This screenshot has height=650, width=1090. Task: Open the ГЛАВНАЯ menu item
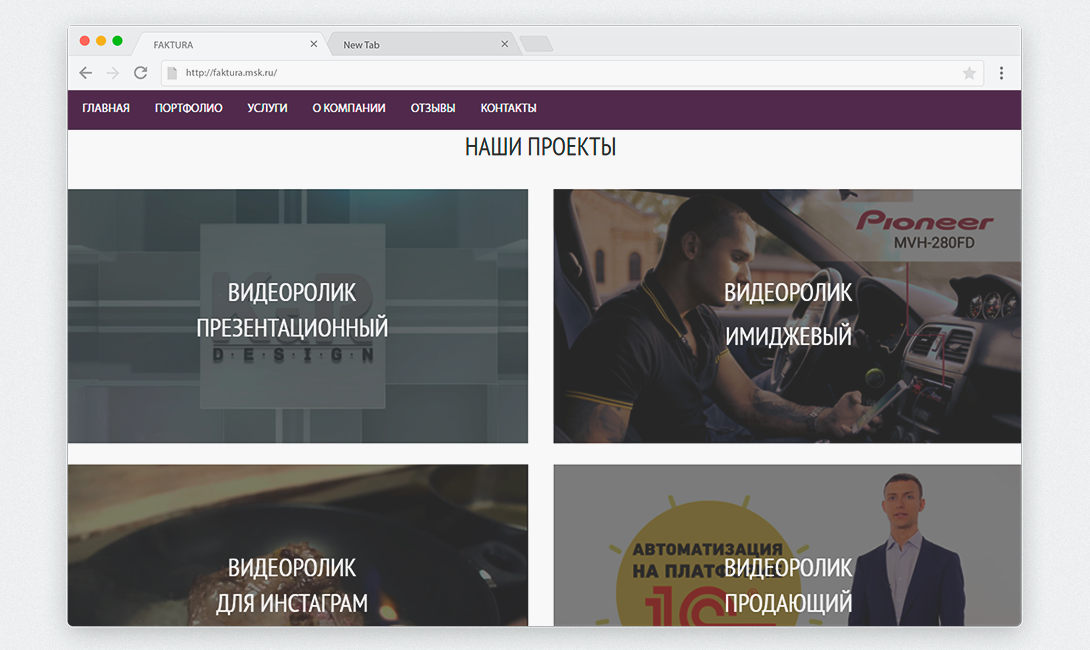click(x=106, y=108)
